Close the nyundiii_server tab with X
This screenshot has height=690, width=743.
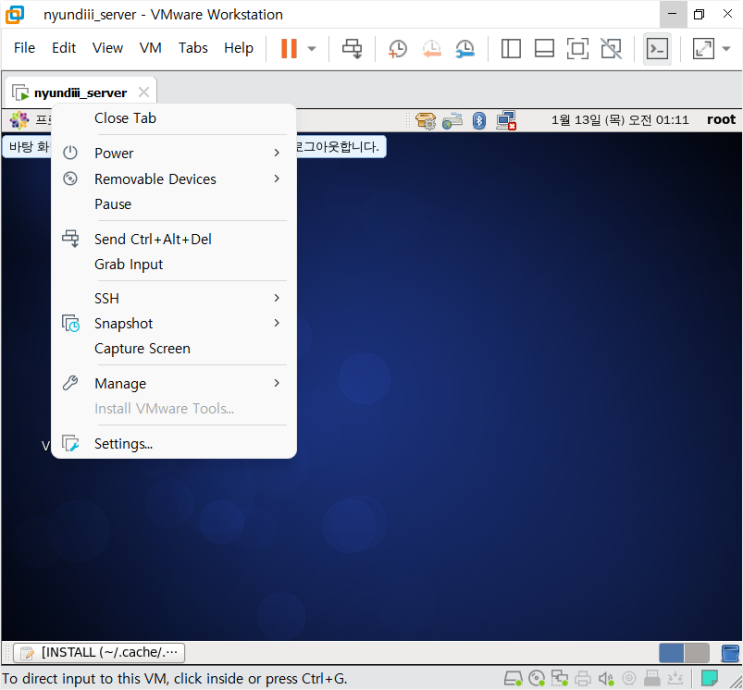click(x=144, y=92)
